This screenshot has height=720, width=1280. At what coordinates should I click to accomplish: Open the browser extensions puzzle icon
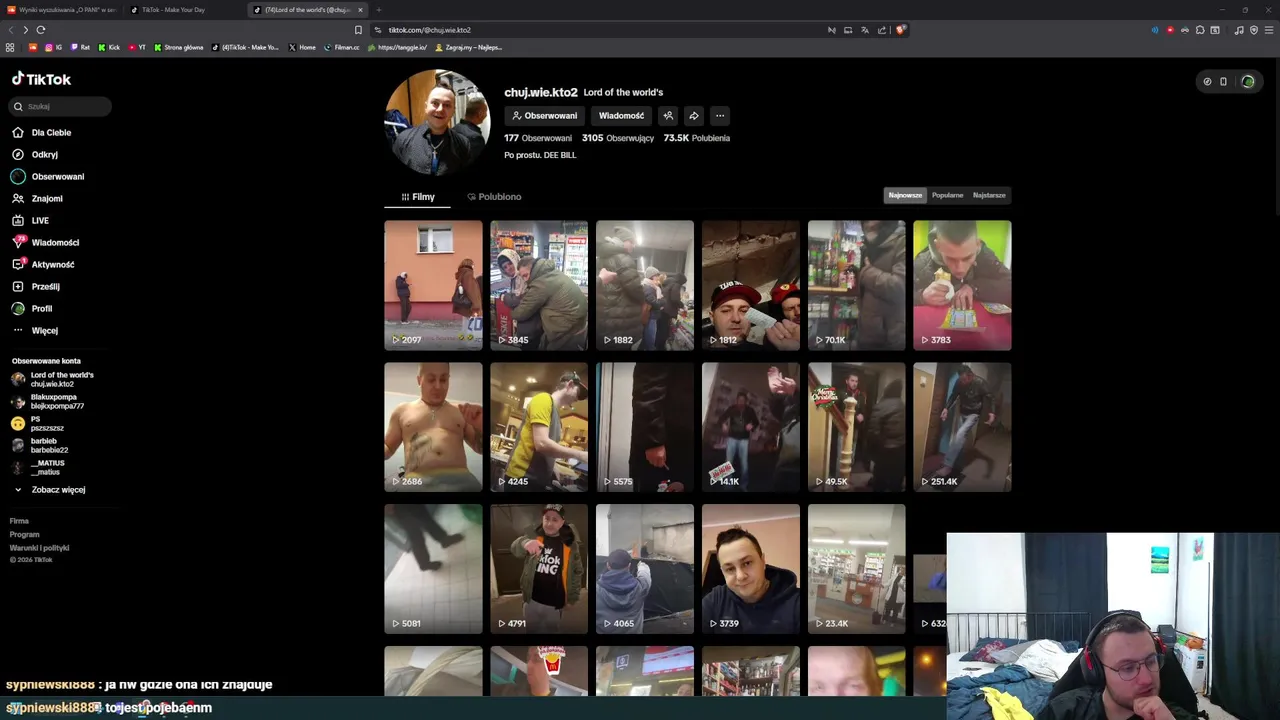[1200, 30]
